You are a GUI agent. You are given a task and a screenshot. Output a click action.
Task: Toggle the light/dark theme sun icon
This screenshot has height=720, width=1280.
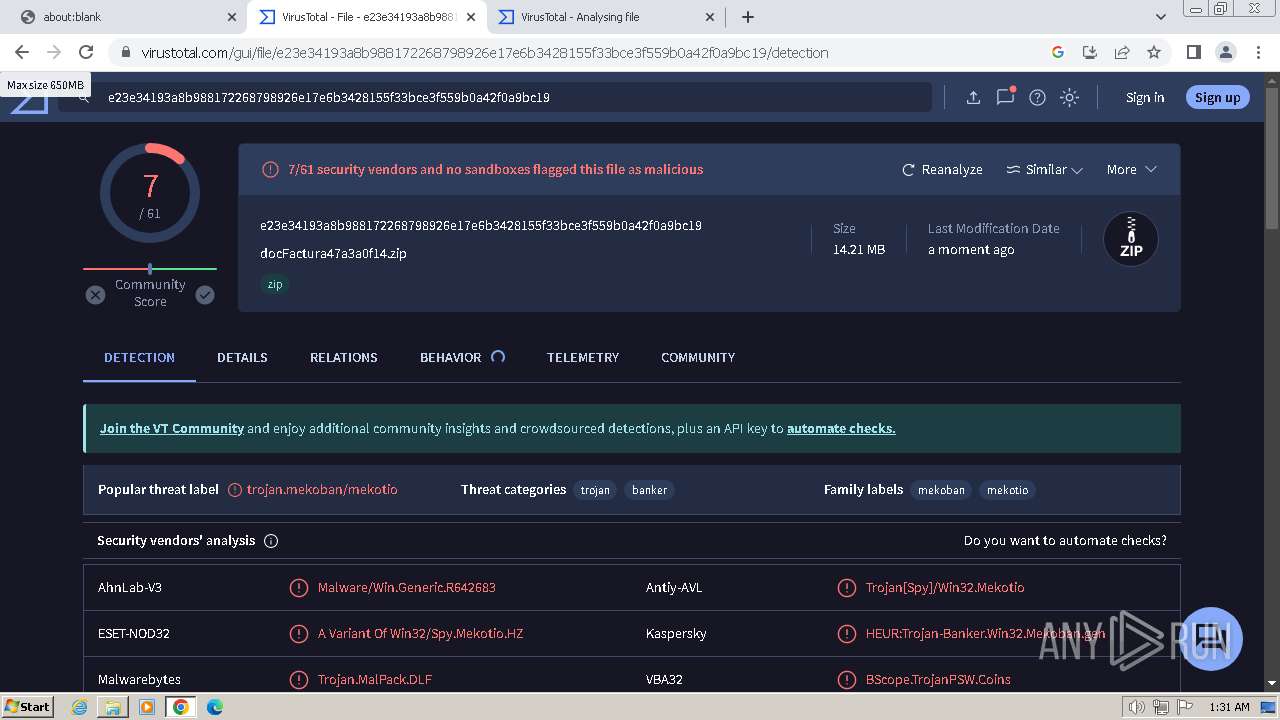tap(1070, 97)
